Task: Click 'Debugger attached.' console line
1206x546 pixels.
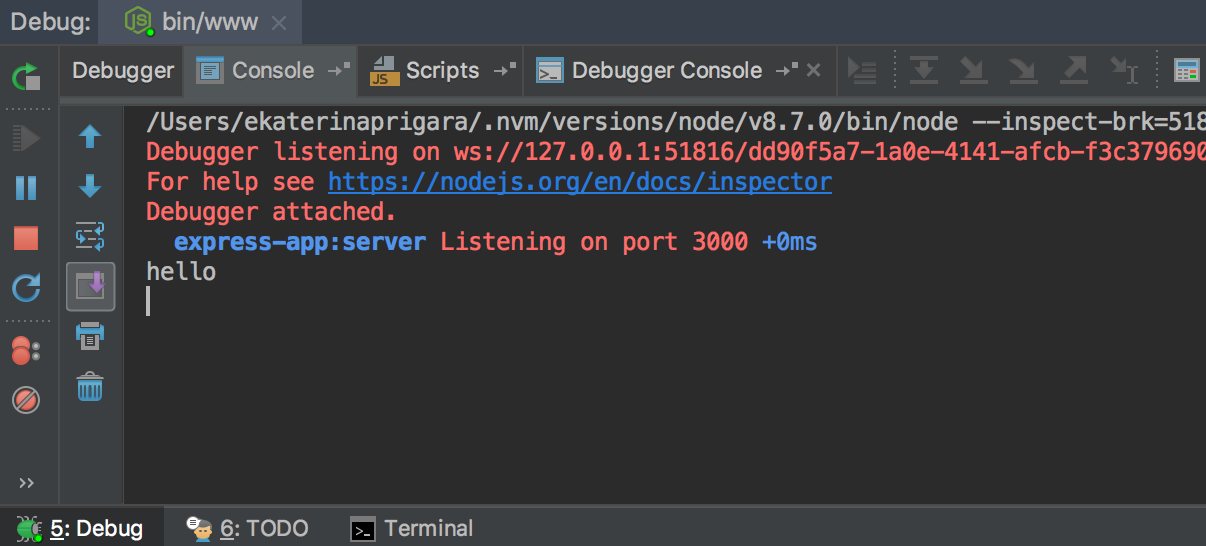Action: pyautogui.click(x=271, y=211)
